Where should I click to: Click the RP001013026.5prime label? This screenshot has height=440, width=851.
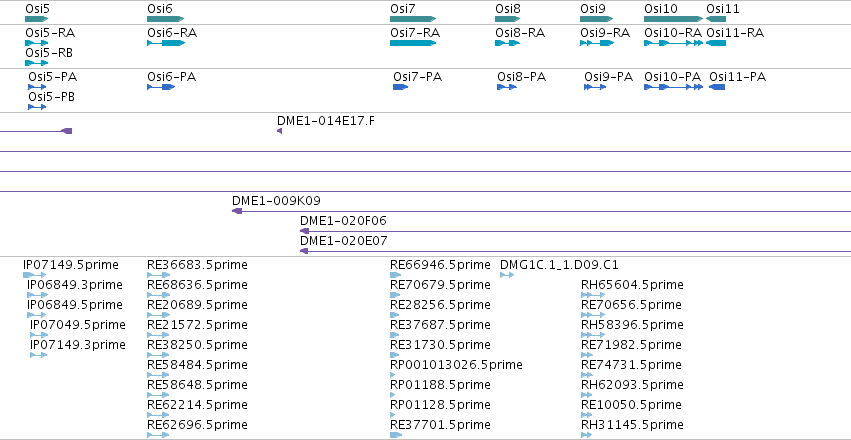coord(456,365)
